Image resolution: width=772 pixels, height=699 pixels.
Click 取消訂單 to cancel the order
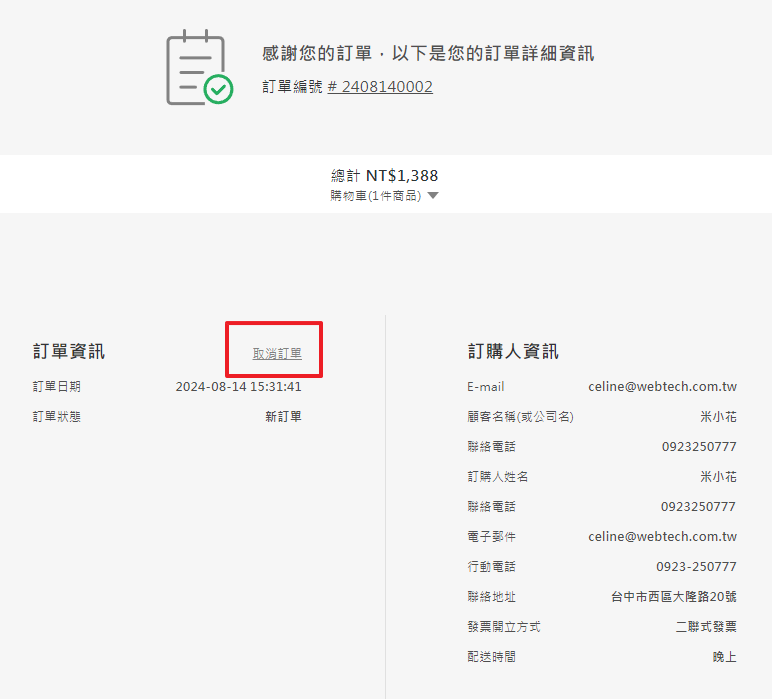point(277,353)
